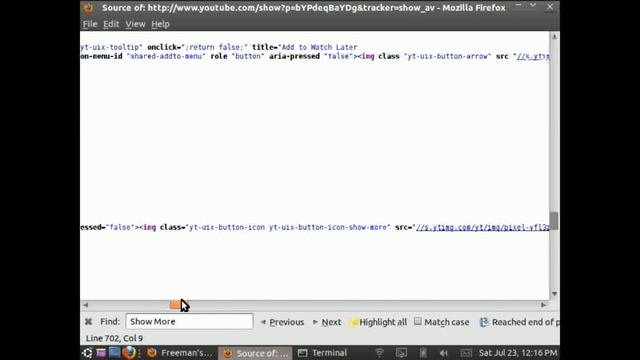Click the display tray icon
The image size is (640, 360).
coord(401,353)
